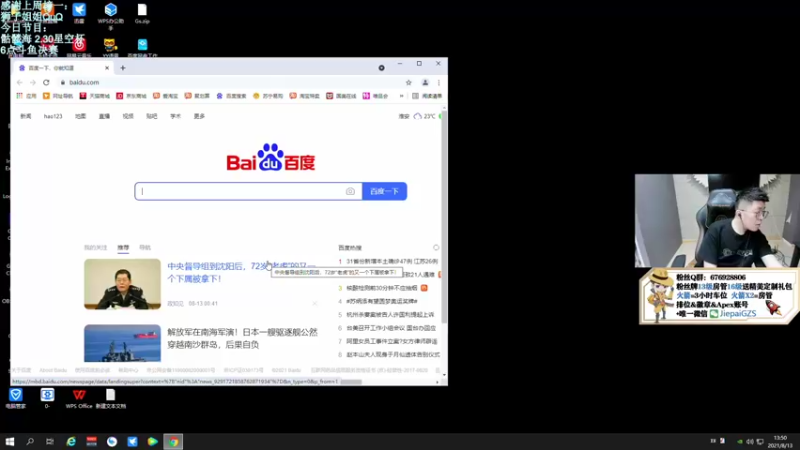Screen dimensions: 800x450
Task: Open the 新闻 link in Baidu top nav
Action: [26, 116]
